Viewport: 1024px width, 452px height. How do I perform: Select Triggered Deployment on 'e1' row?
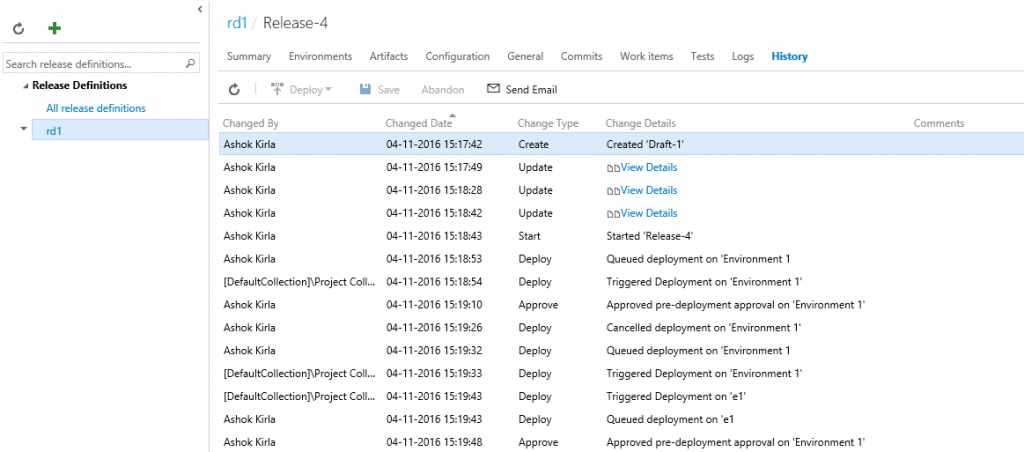622,396
